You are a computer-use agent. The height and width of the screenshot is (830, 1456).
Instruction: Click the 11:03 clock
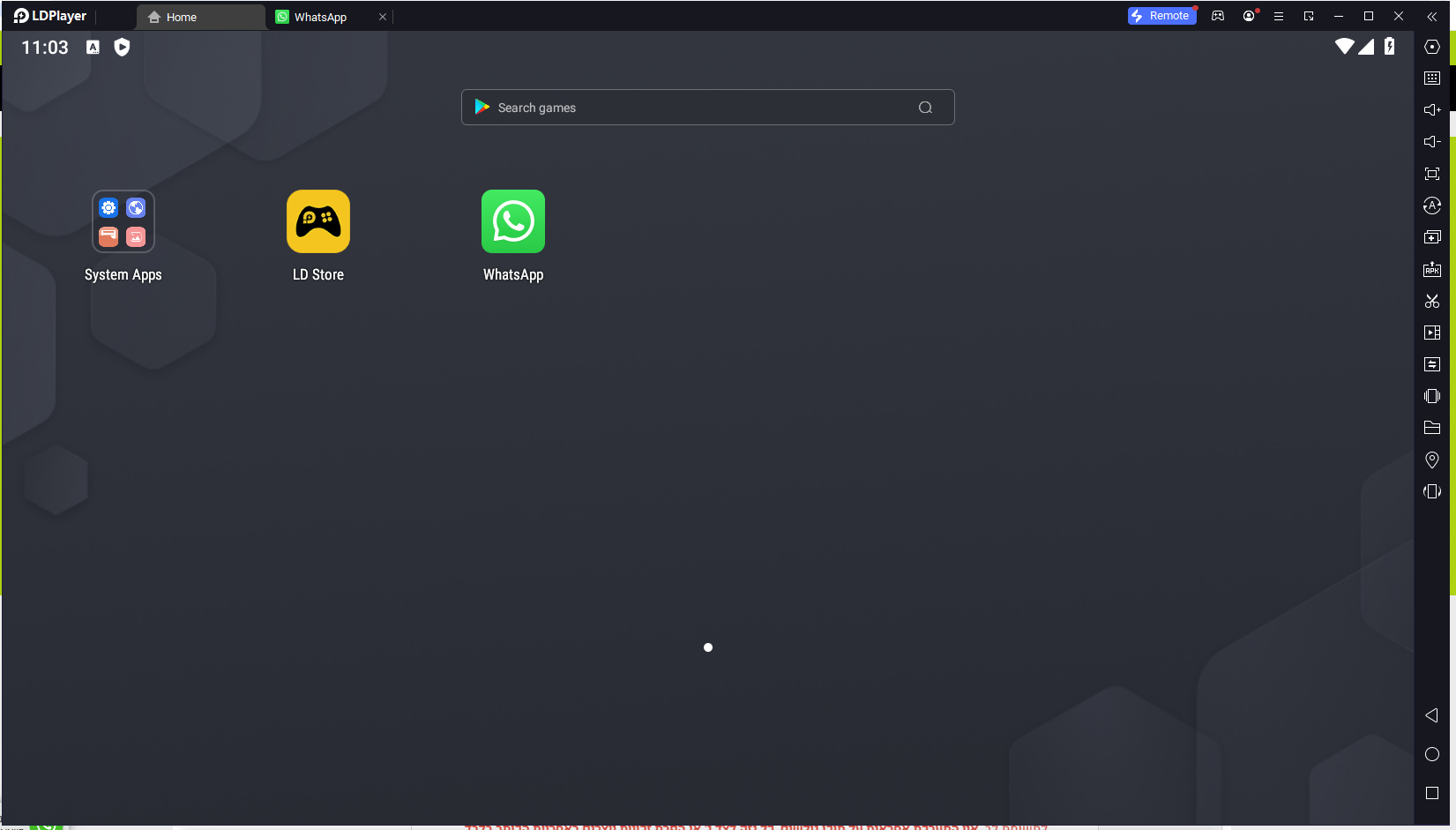tap(45, 48)
